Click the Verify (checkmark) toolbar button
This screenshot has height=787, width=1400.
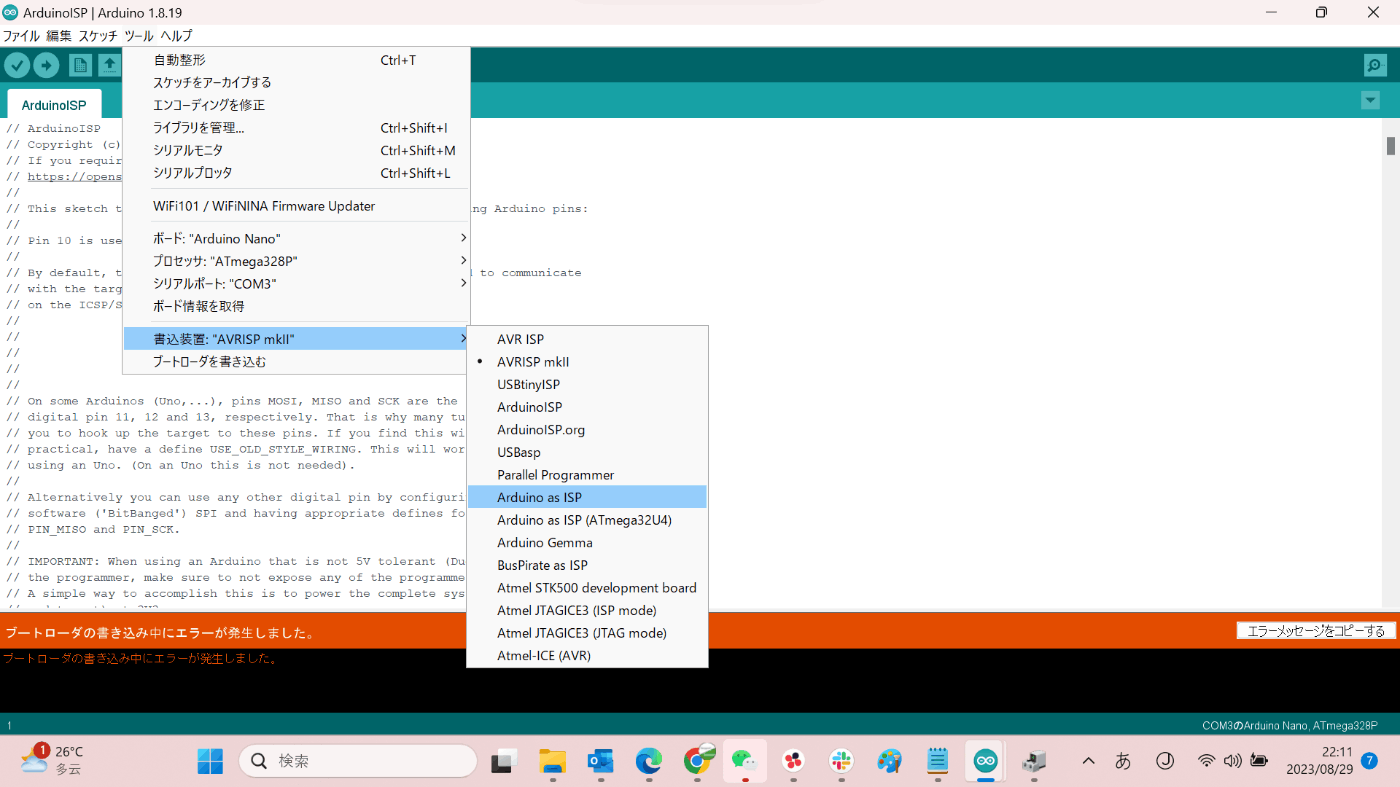click(x=17, y=65)
